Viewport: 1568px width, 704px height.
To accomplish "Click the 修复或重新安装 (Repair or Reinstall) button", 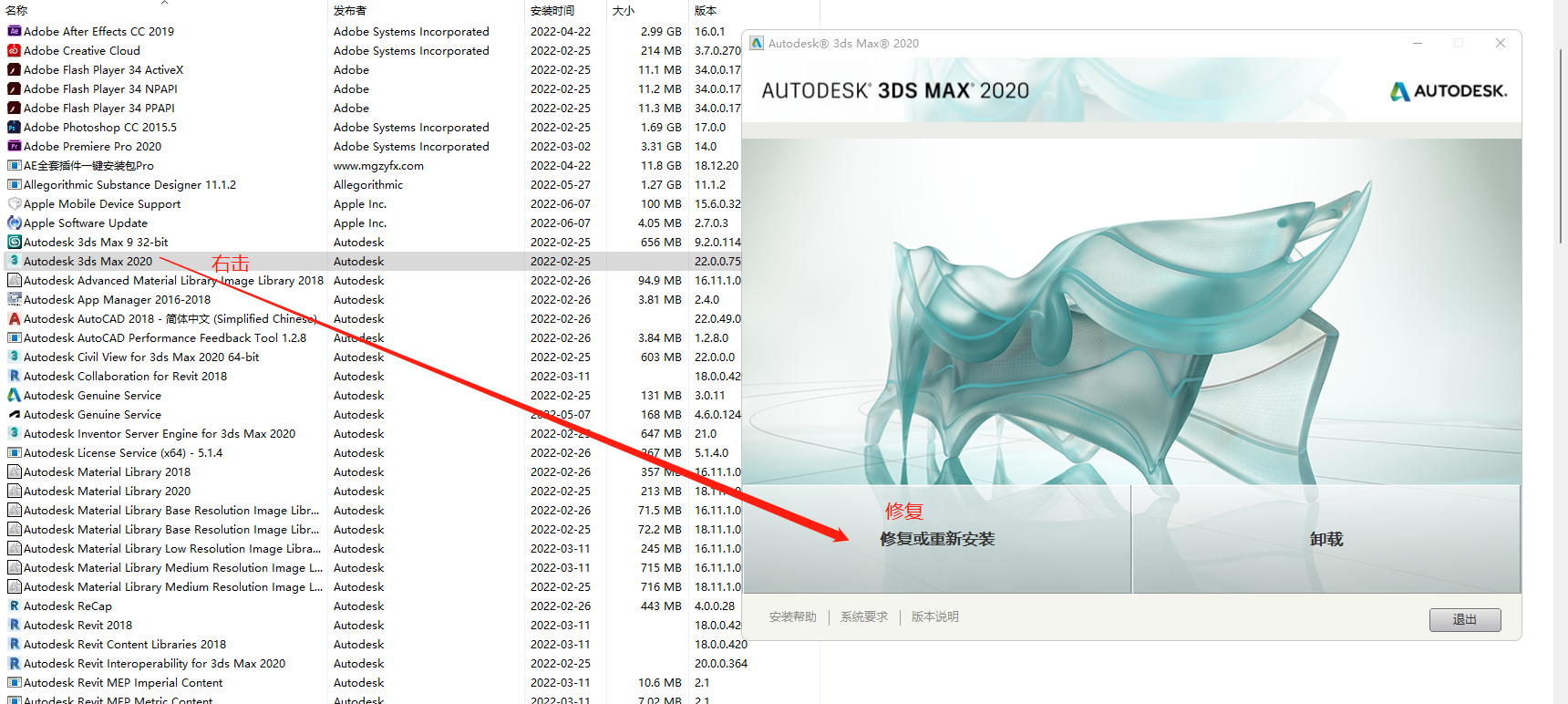I will click(x=937, y=539).
